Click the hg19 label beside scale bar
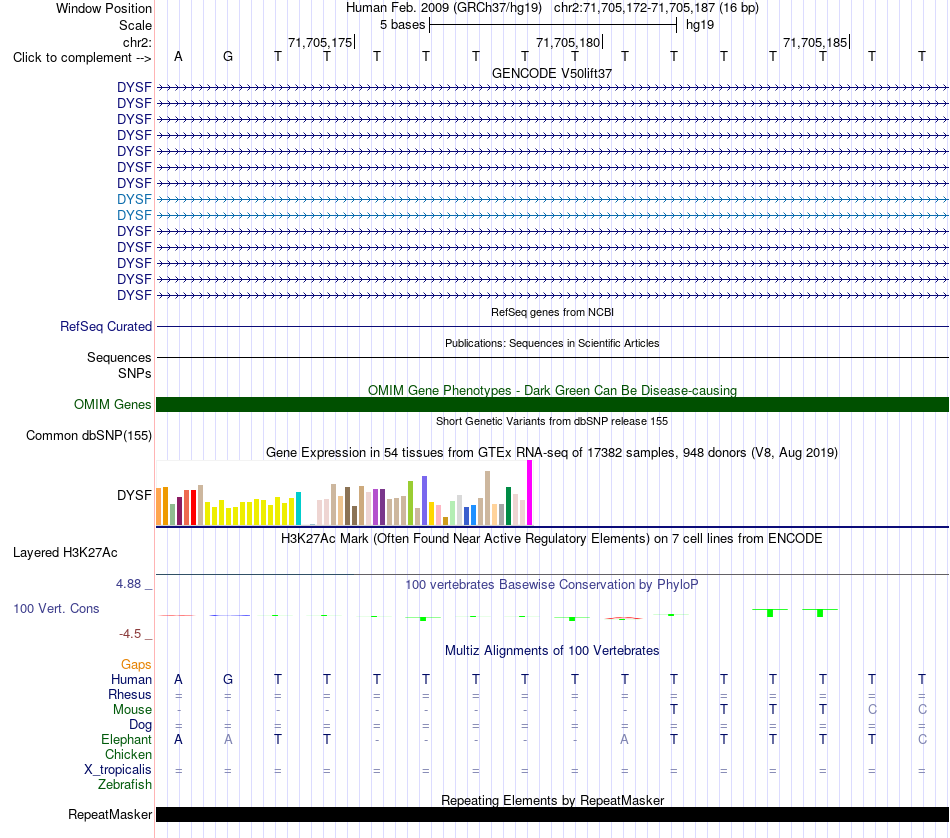The image size is (950, 838). point(700,25)
